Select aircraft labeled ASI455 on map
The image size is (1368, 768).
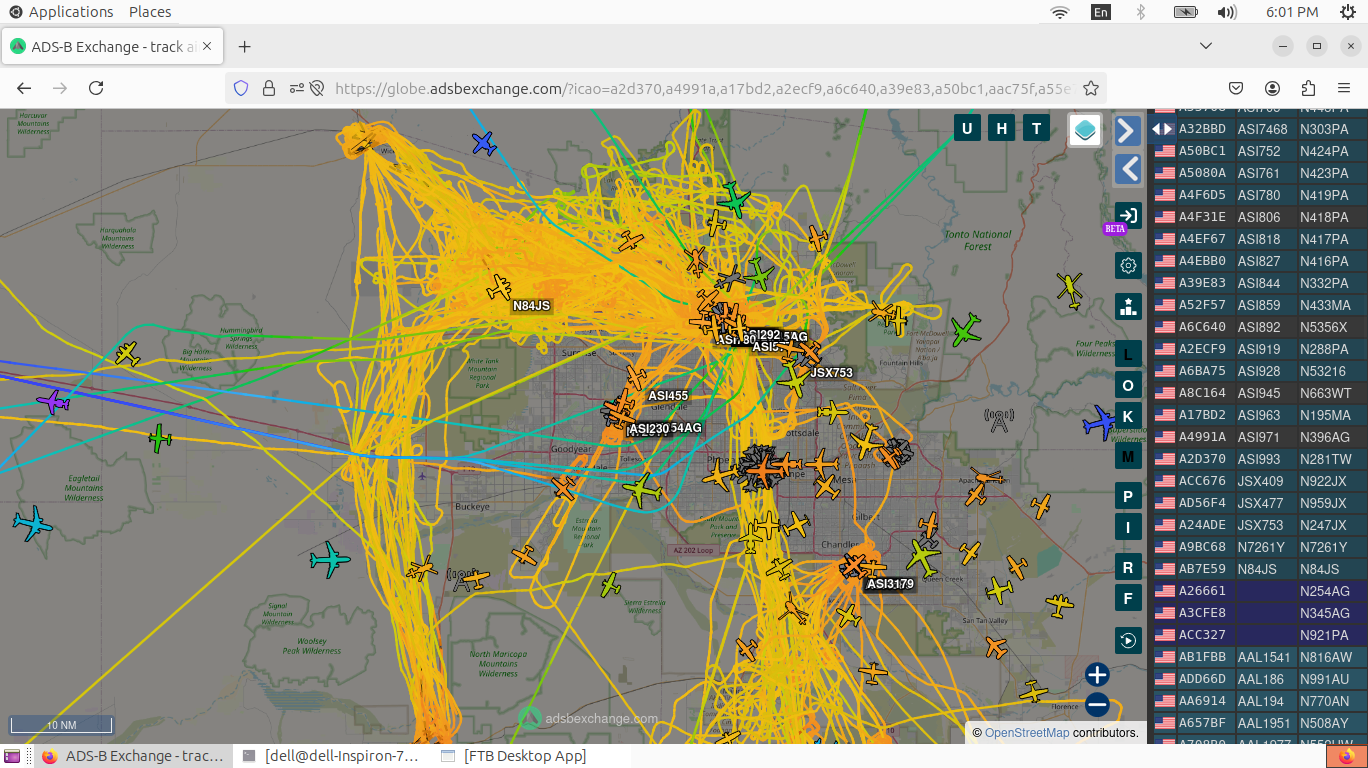point(637,378)
